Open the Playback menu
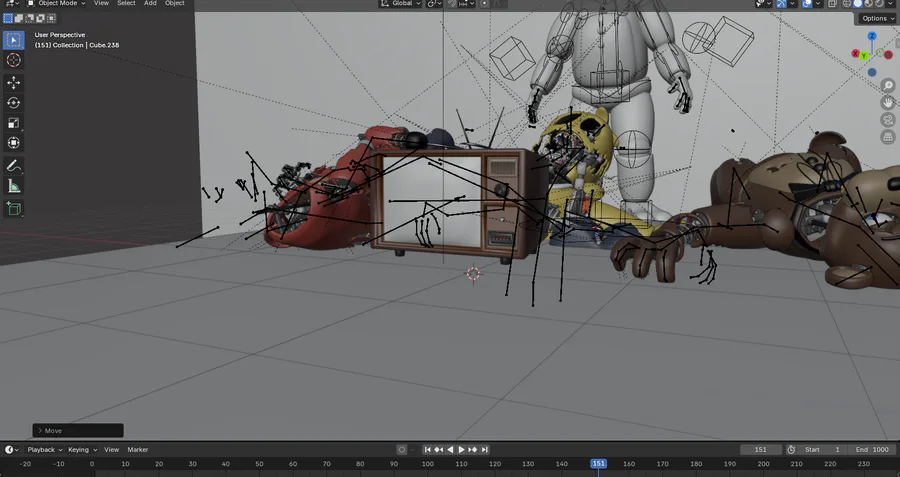 click(x=45, y=449)
